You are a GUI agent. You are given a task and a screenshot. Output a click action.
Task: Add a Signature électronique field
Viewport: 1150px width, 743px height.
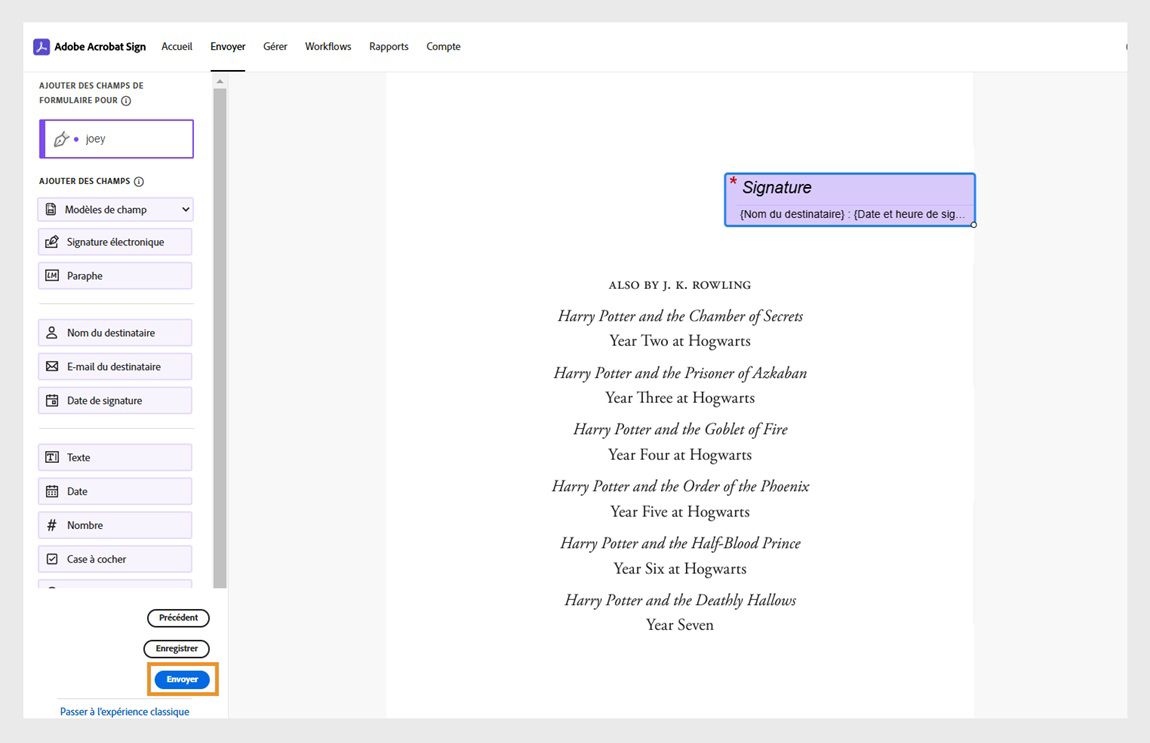(x=115, y=242)
